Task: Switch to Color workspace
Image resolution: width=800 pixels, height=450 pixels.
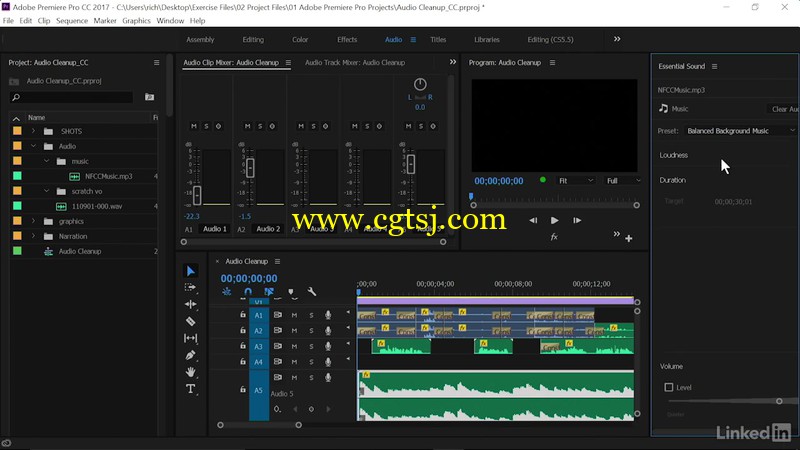Action: coord(300,40)
